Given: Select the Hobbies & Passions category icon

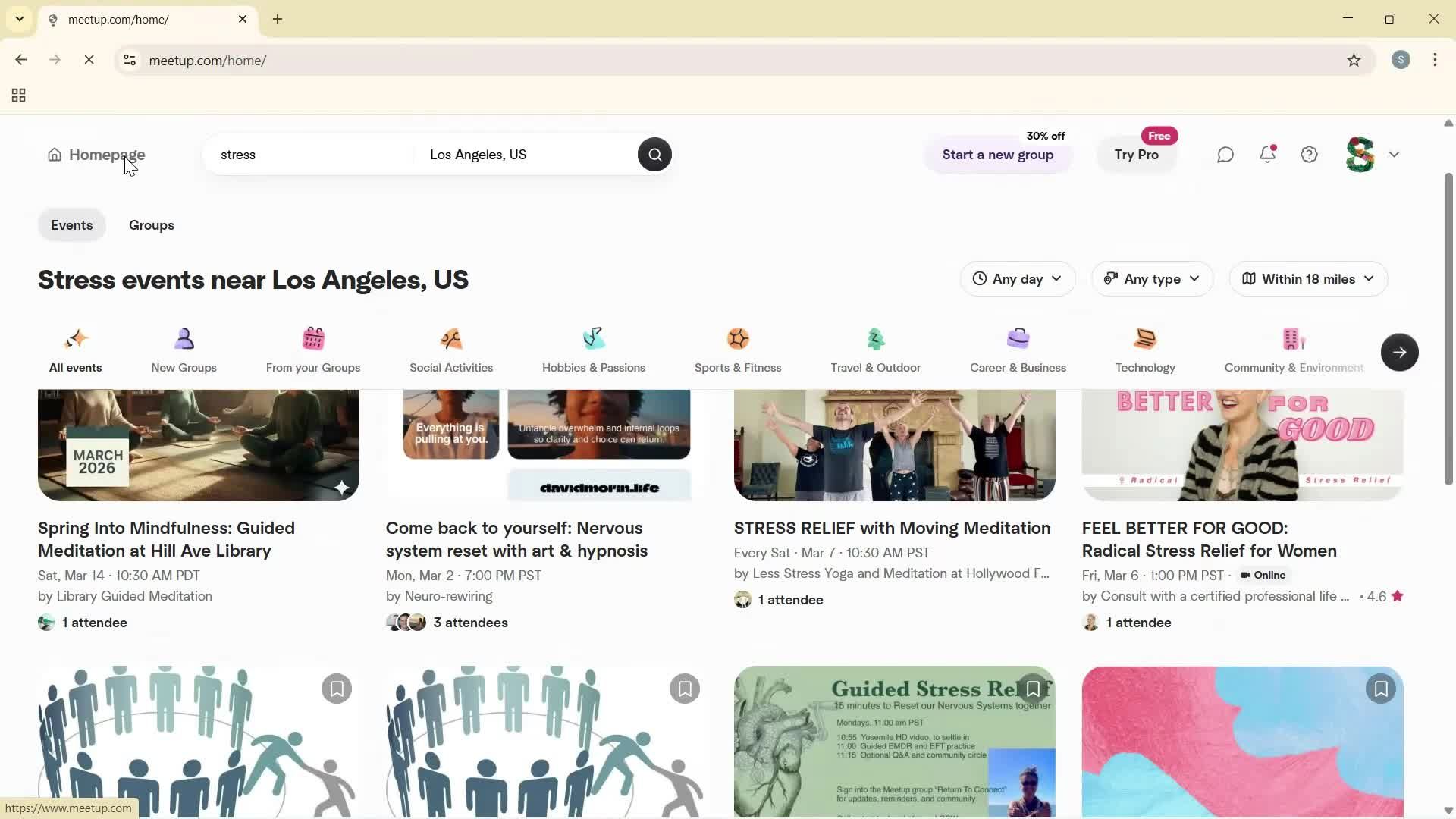Looking at the screenshot, I should [594, 338].
